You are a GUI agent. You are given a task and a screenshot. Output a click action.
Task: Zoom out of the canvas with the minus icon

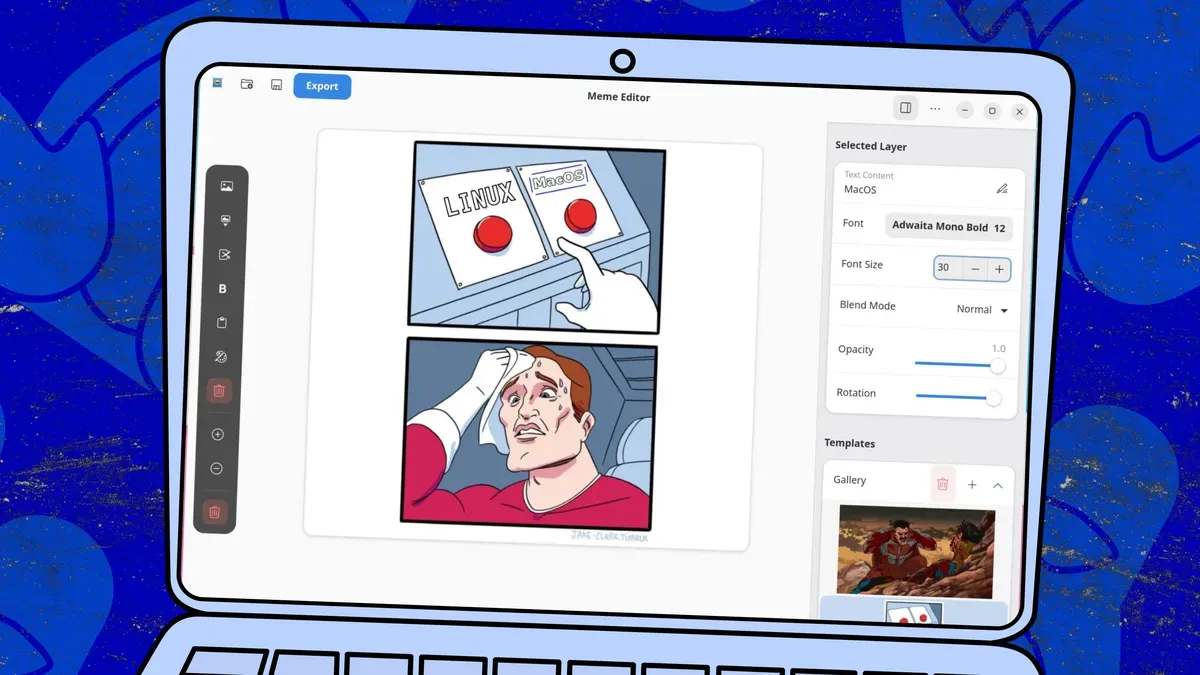click(218, 468)
